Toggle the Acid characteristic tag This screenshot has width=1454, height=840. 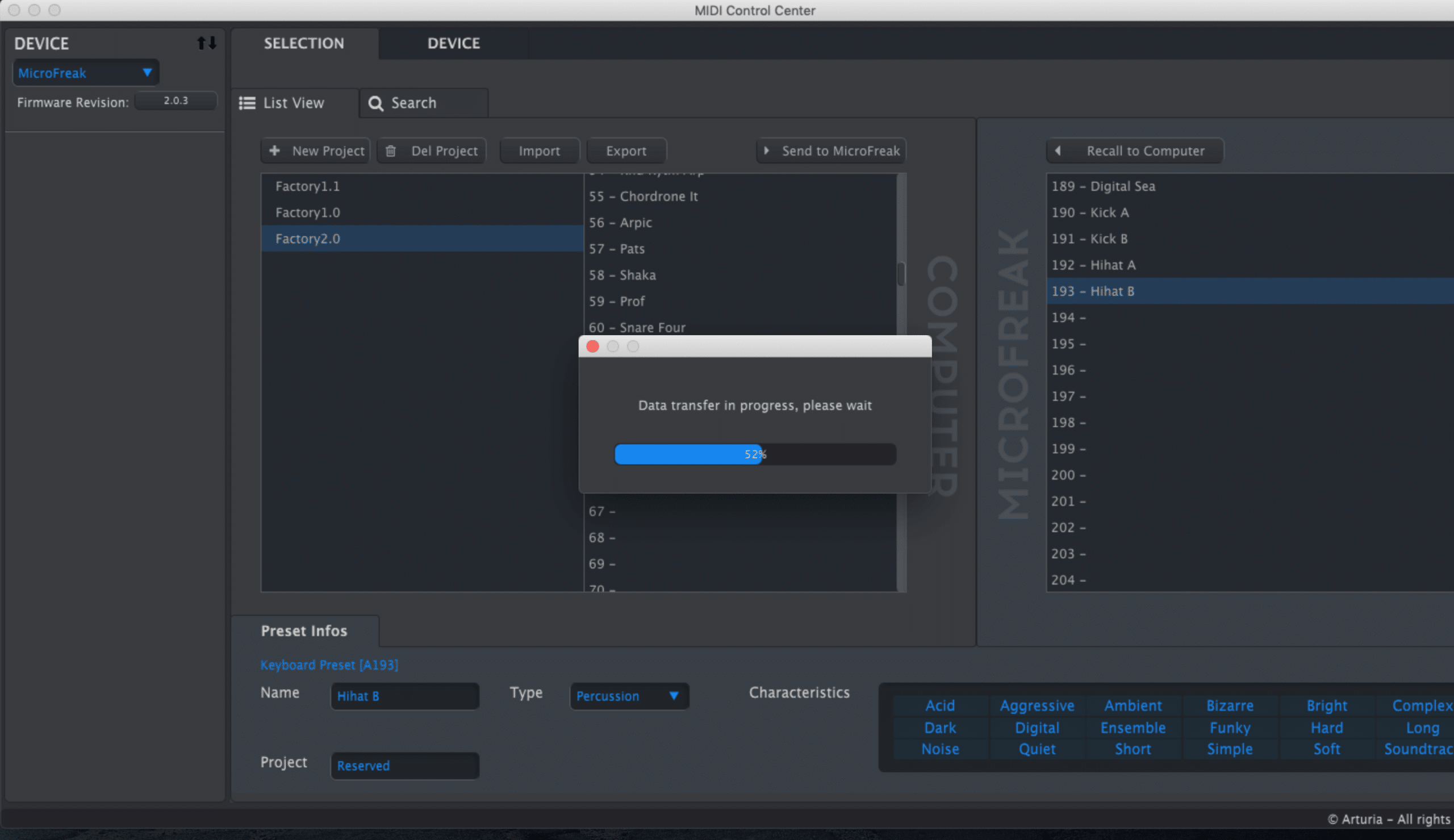point(940,705)
